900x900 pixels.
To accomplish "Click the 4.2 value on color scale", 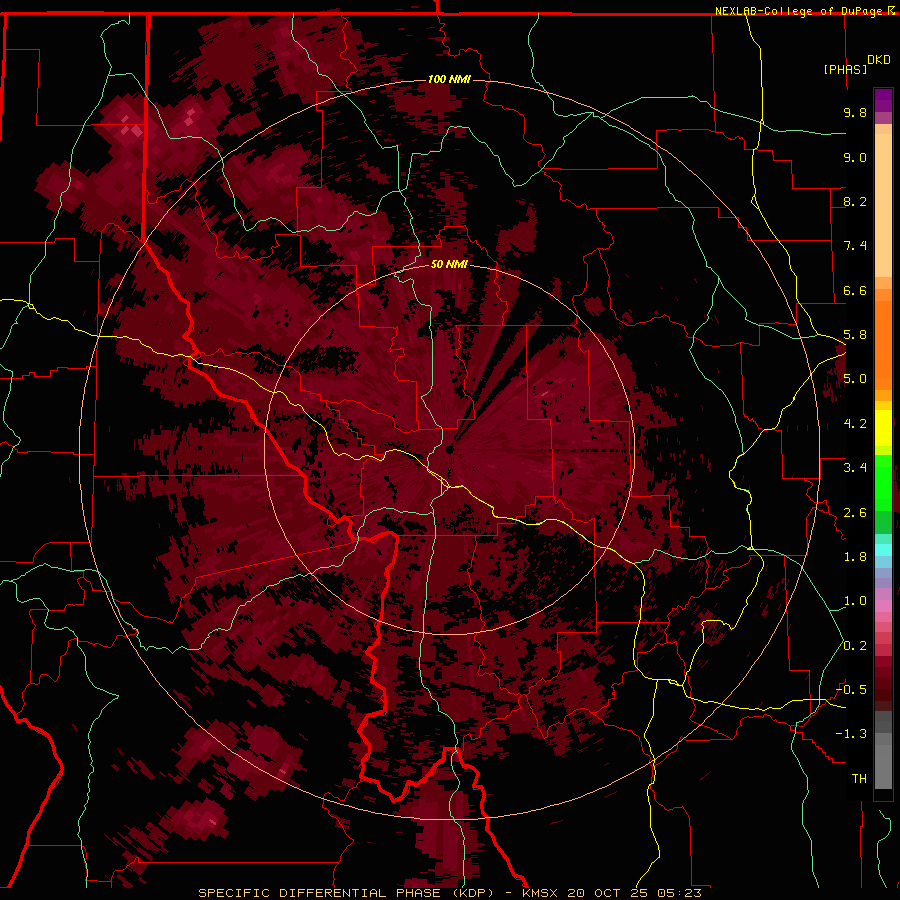I will tap(855, 424).
